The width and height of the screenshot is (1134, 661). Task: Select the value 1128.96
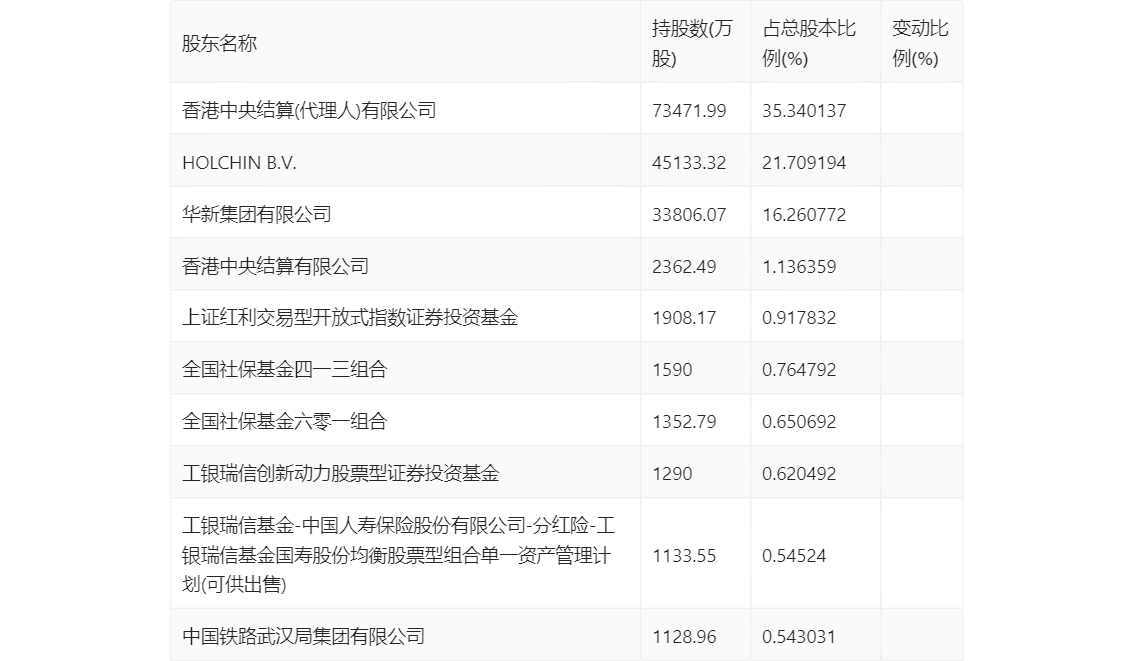[683, 636]
